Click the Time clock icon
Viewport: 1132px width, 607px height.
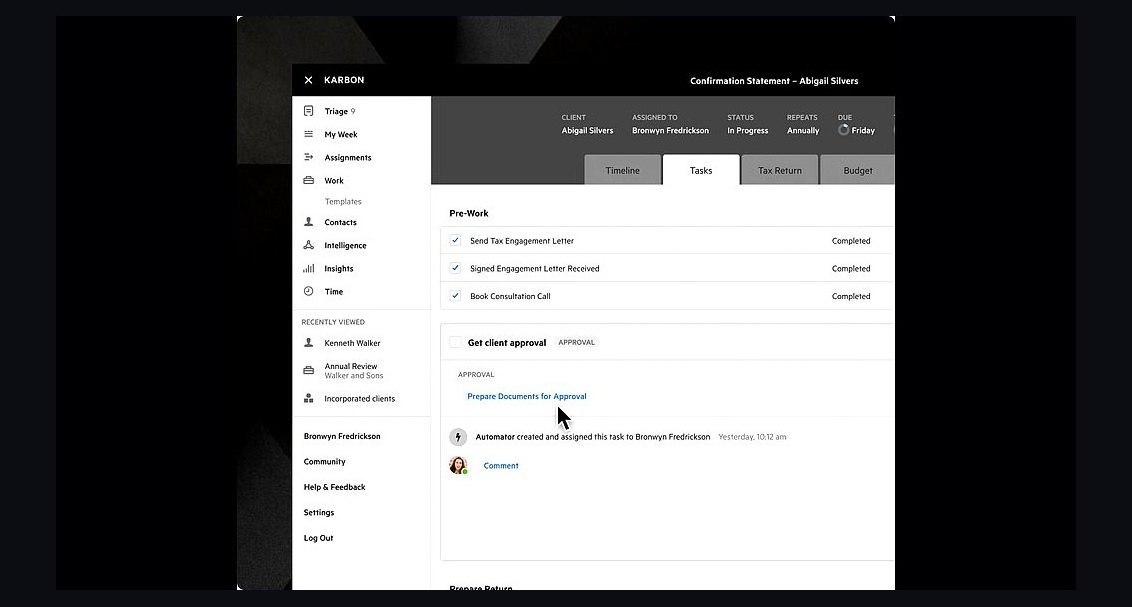pyautogui.click(x=308, y=292)
